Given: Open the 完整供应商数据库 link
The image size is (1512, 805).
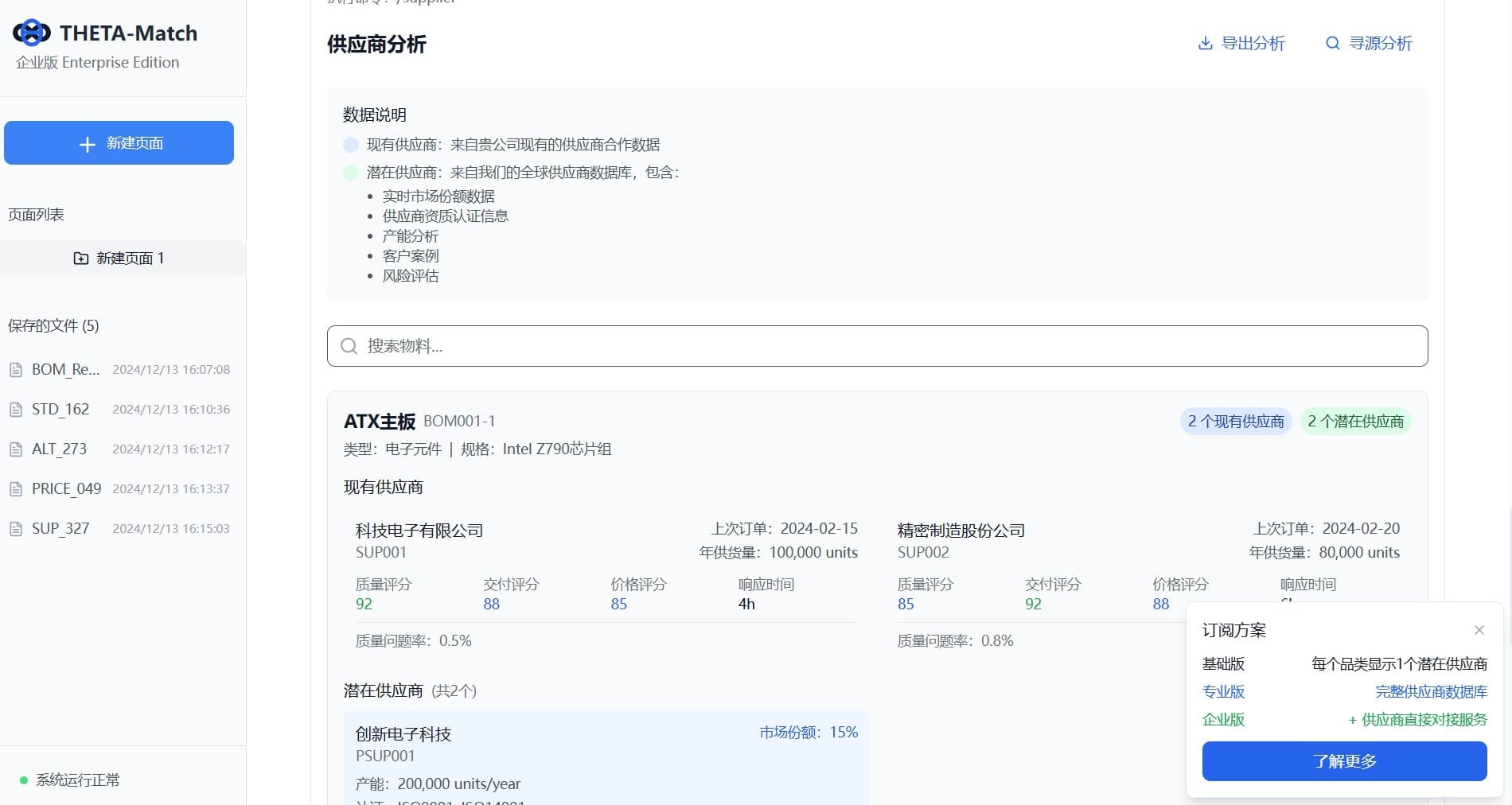Looking at the screenshot, I should pos(1430,692).
